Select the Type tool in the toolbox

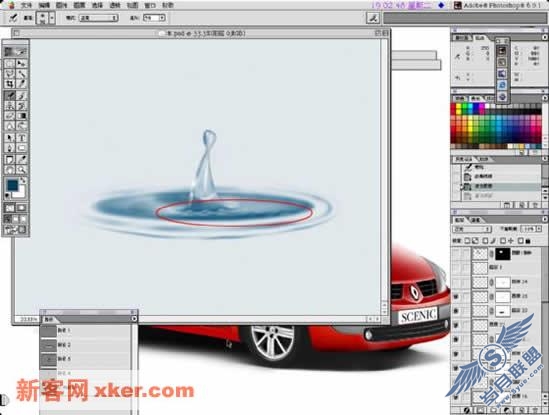click(22, 138)
